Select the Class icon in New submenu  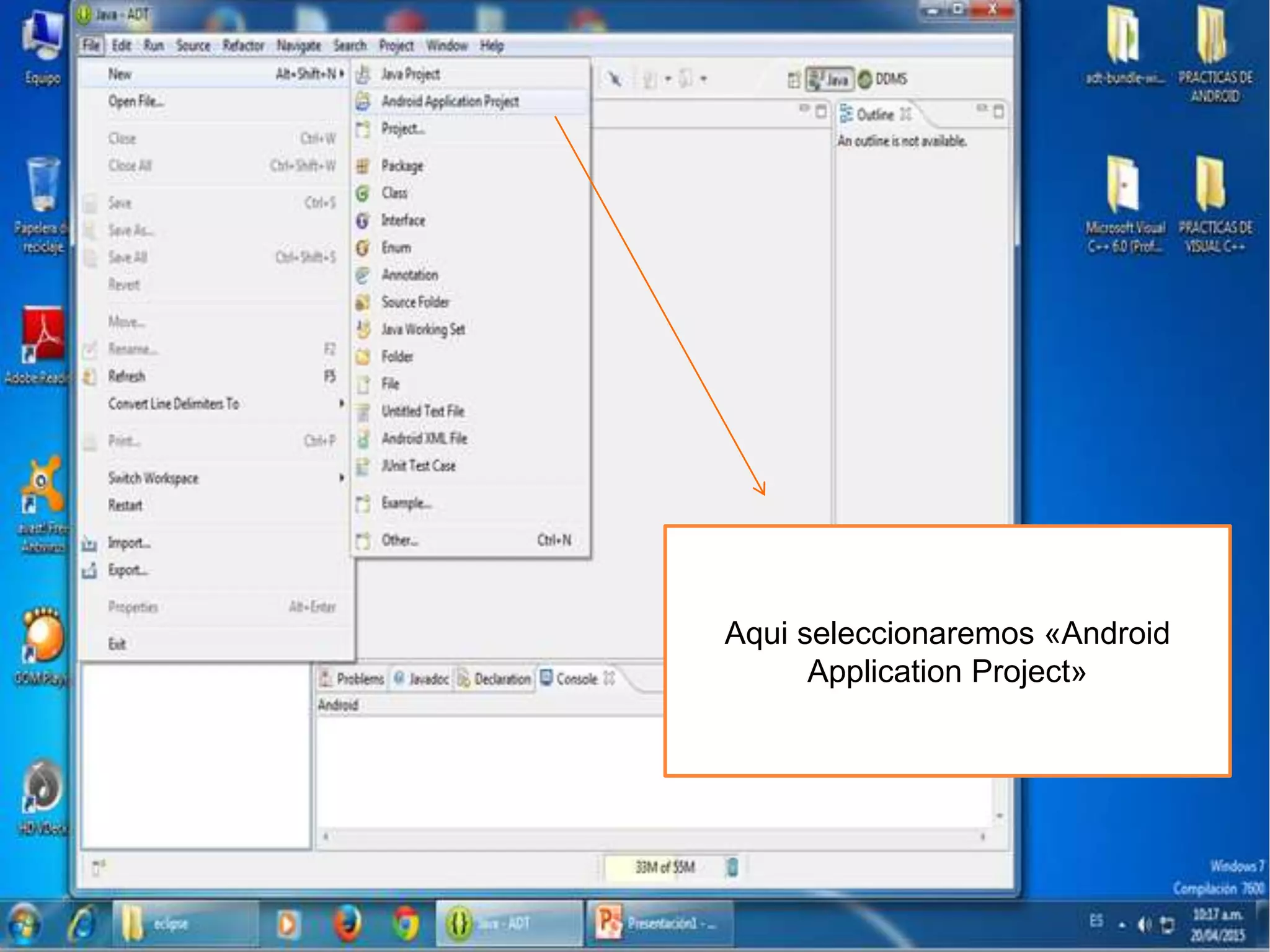point(363,193)
